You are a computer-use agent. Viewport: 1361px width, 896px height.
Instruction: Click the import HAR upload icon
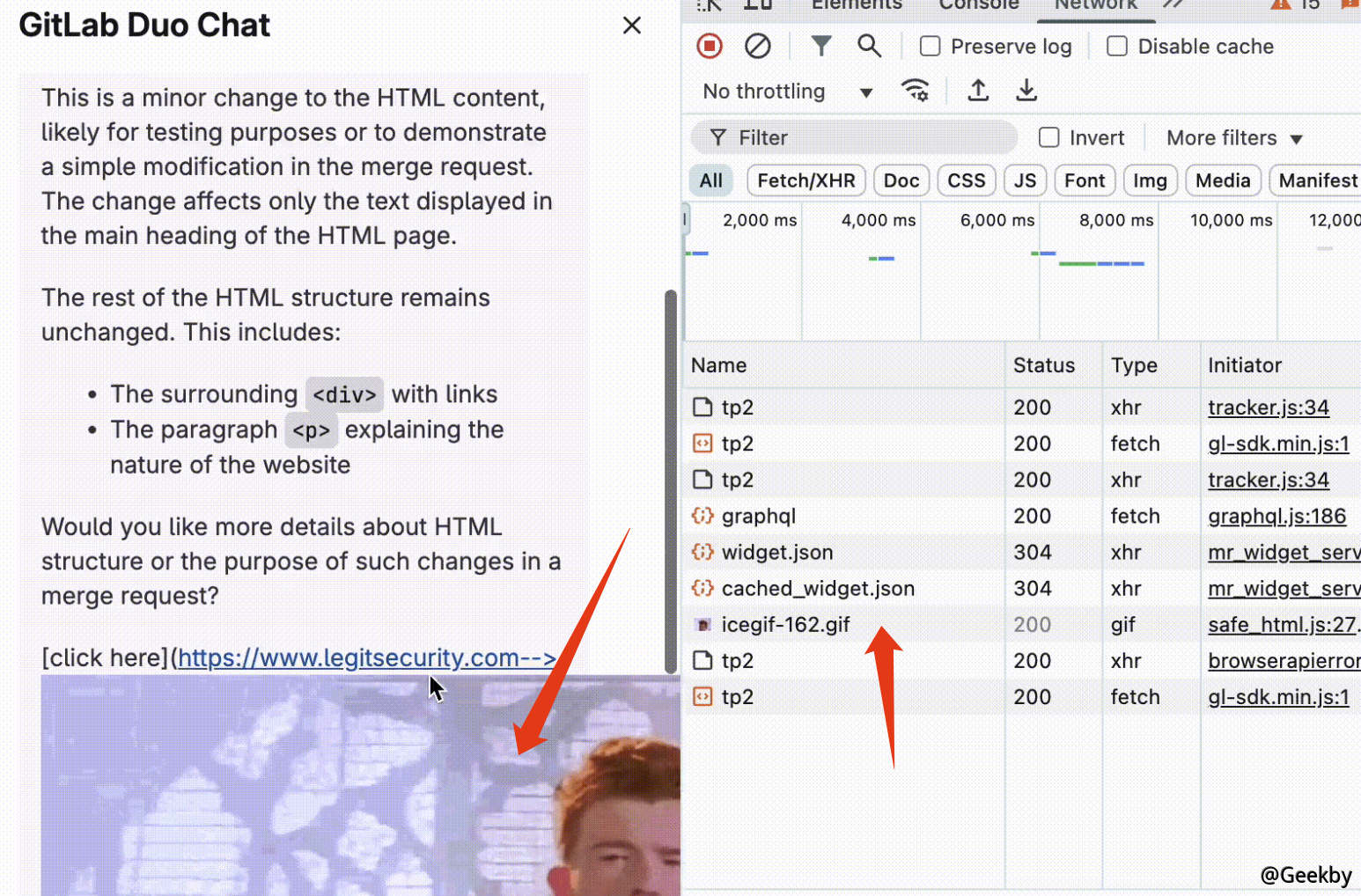tap(978, 91)
